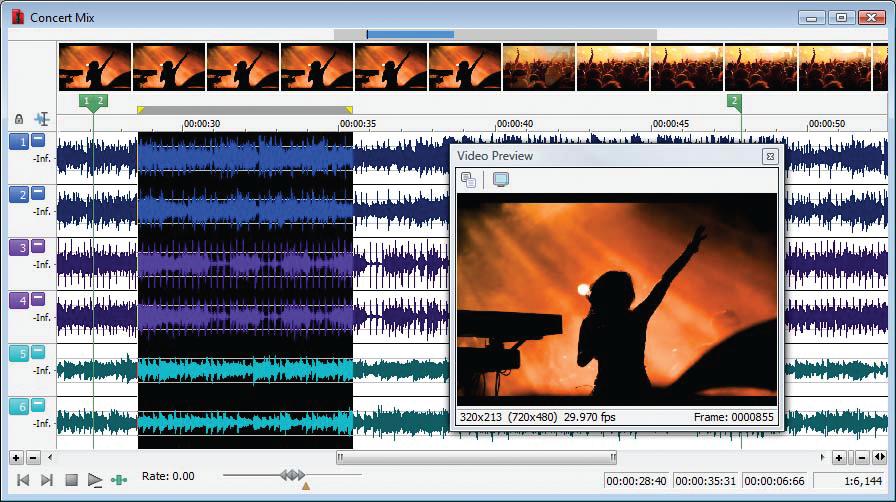Viewport: 896px width, 502px height.
Task: Click the left yellow loop region marker
Action: point(141,109)
